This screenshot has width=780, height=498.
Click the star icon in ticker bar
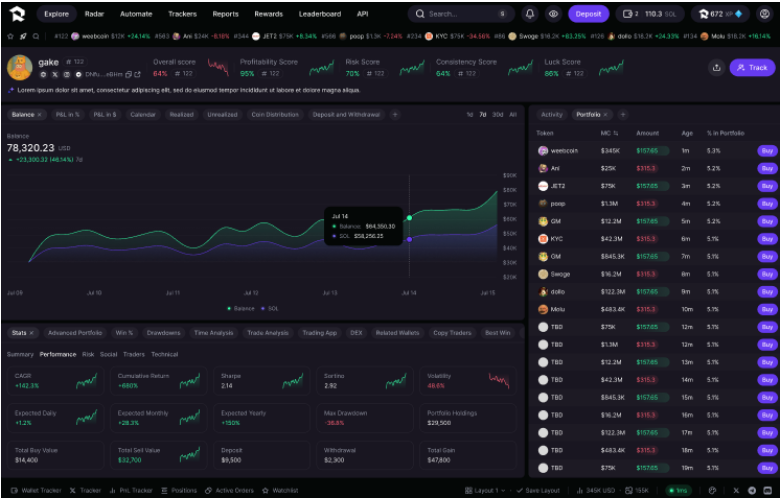coord(10,36)
